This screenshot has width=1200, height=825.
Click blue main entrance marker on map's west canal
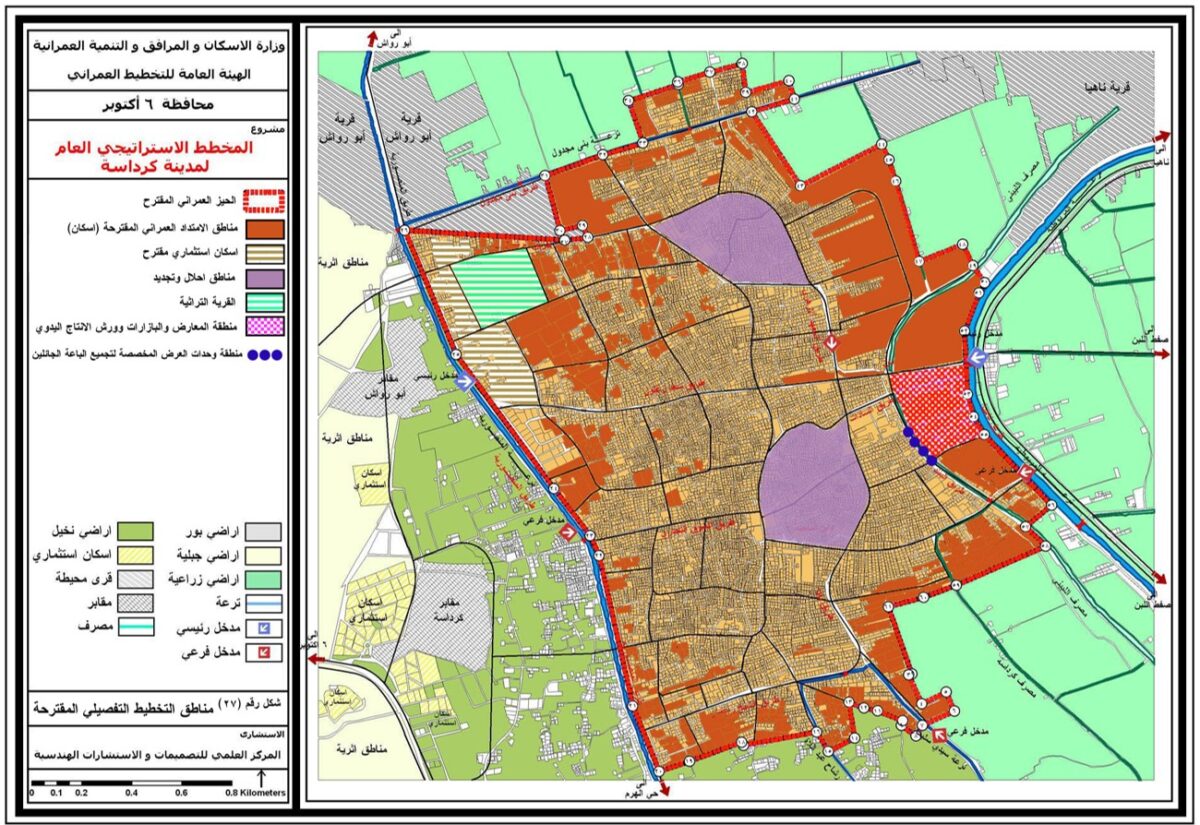(x=464, y=379)
